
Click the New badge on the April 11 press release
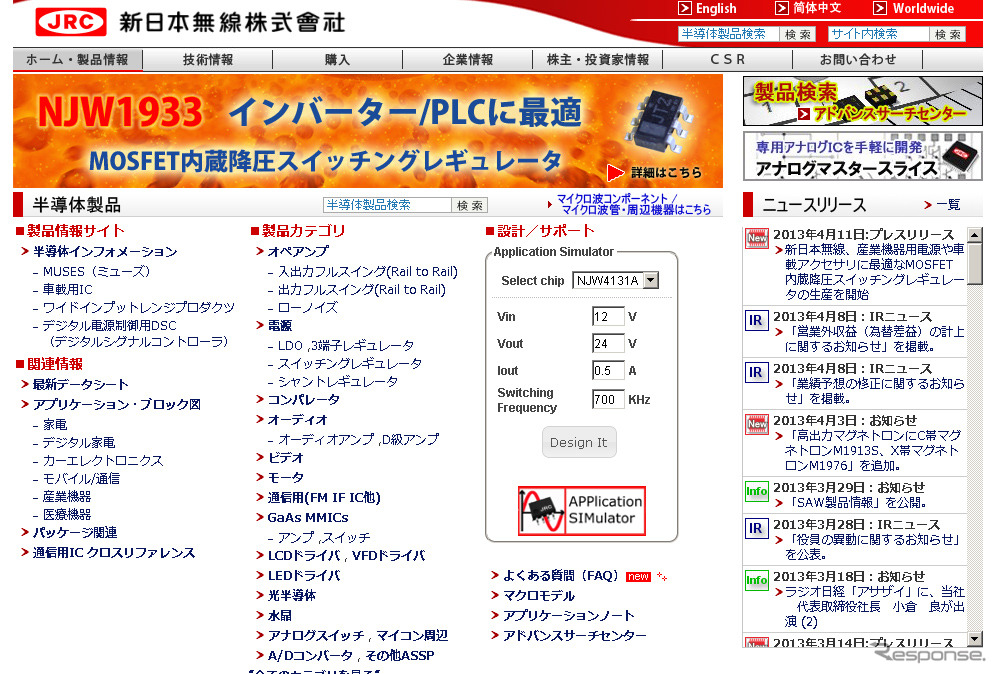click(x=756, y=240)
